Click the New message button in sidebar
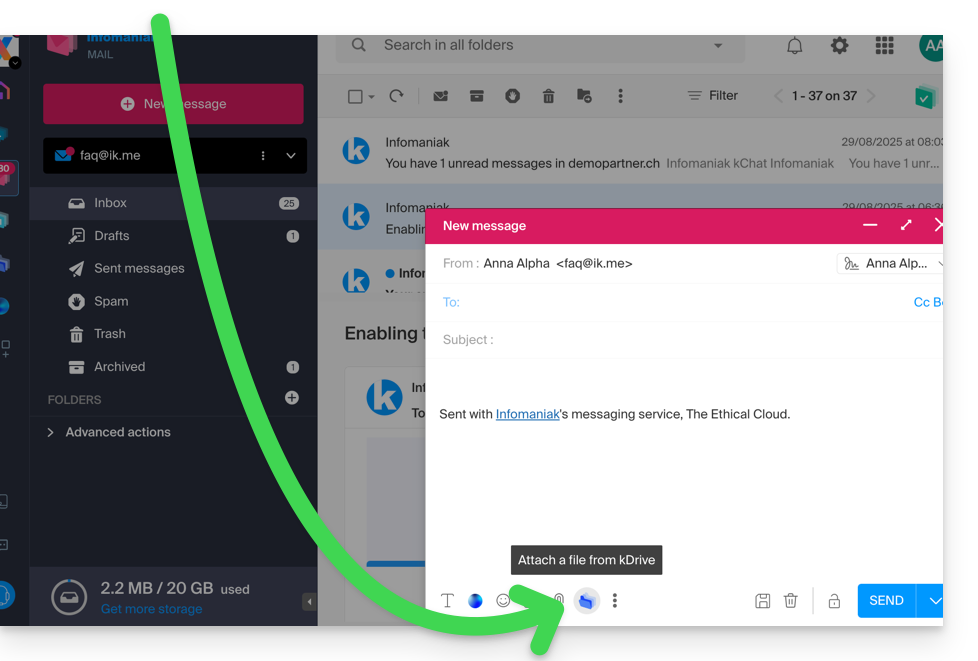978x661 pixels. (173, 104)
